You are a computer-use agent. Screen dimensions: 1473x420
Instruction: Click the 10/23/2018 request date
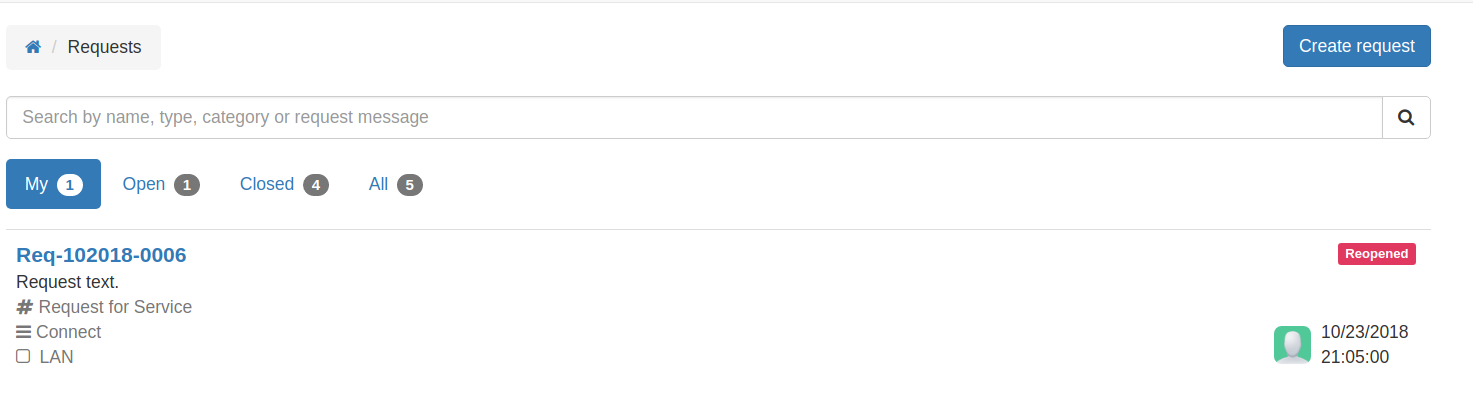1364,332
